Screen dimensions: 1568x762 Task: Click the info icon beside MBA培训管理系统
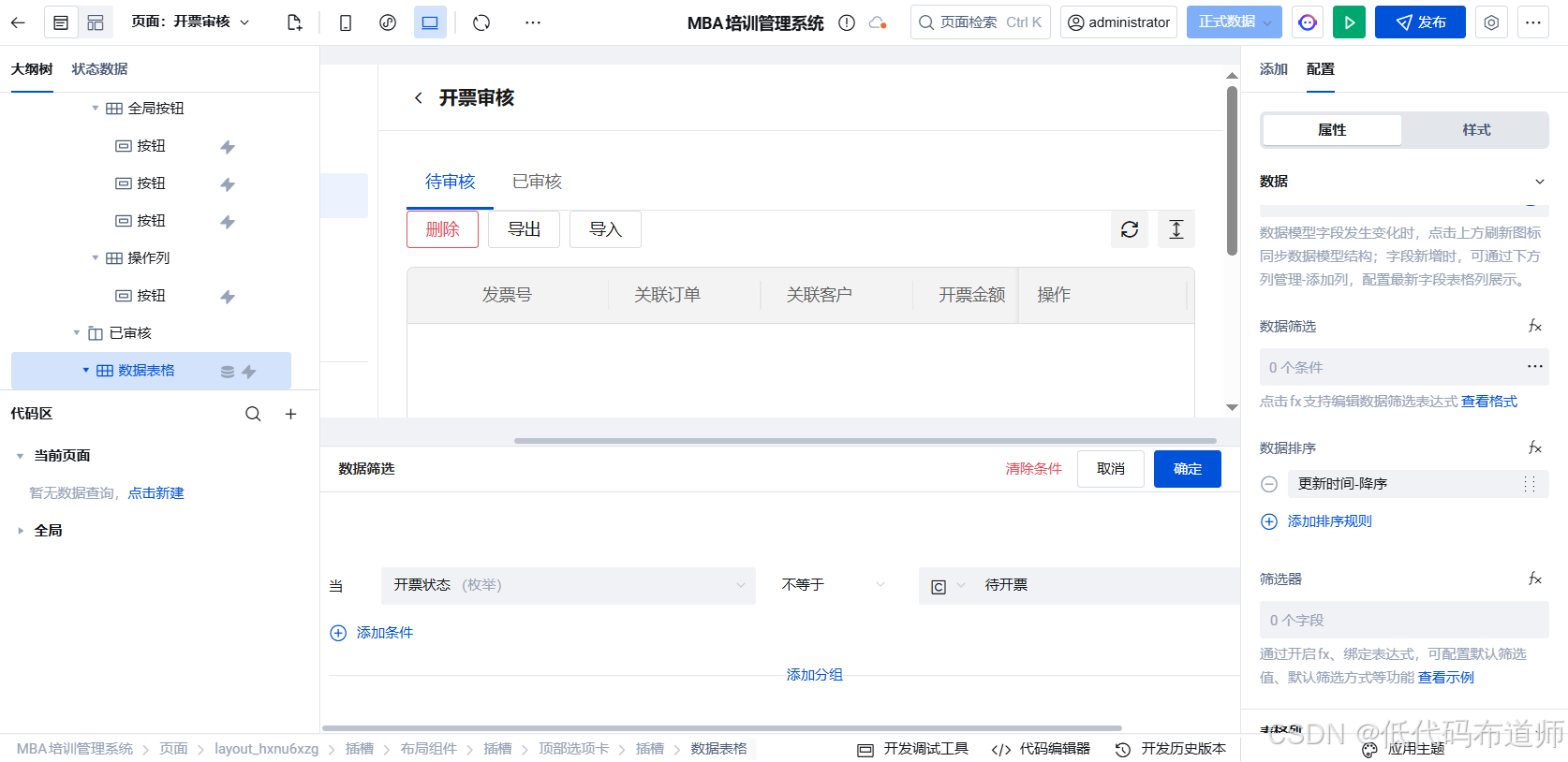[x=847, y=22]
